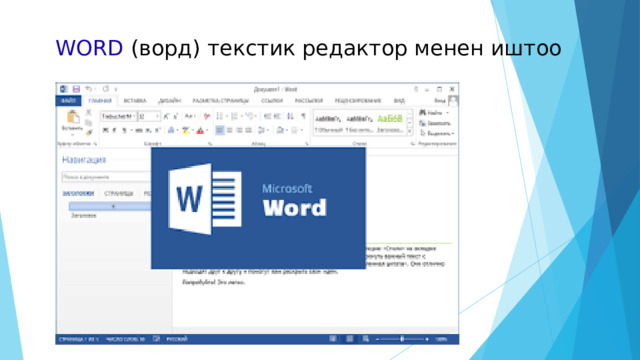Click the Subscript icon
Screen dimensions: 640x360
coord(149,130)
